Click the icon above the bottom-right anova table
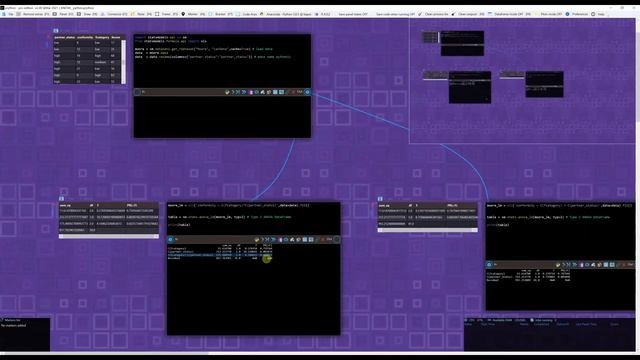Image resolution: width=640 pixels, height=360 pixels. 380,198
